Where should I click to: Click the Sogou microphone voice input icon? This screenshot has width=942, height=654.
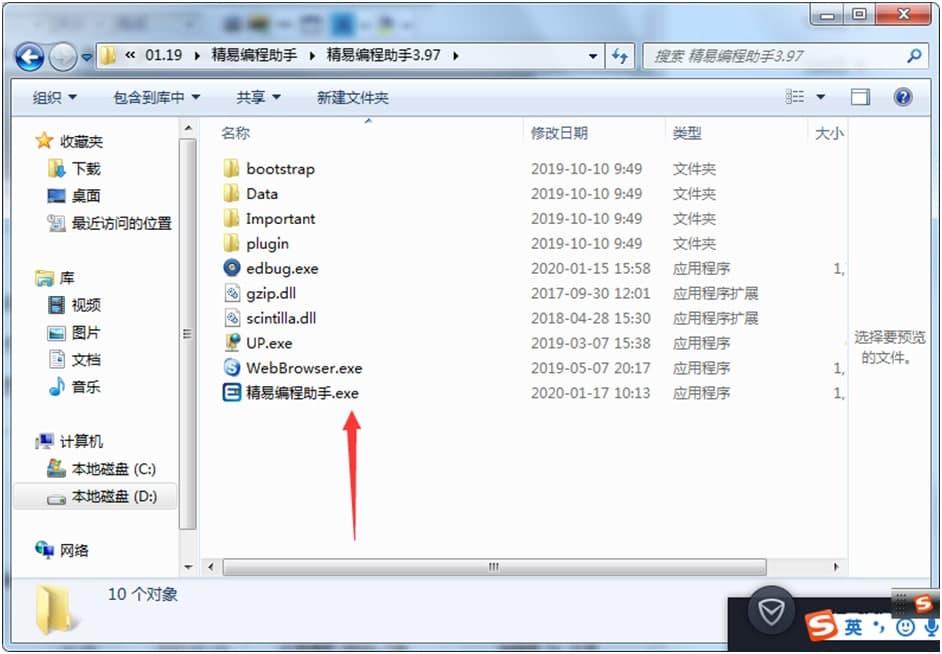pos(929,628)
